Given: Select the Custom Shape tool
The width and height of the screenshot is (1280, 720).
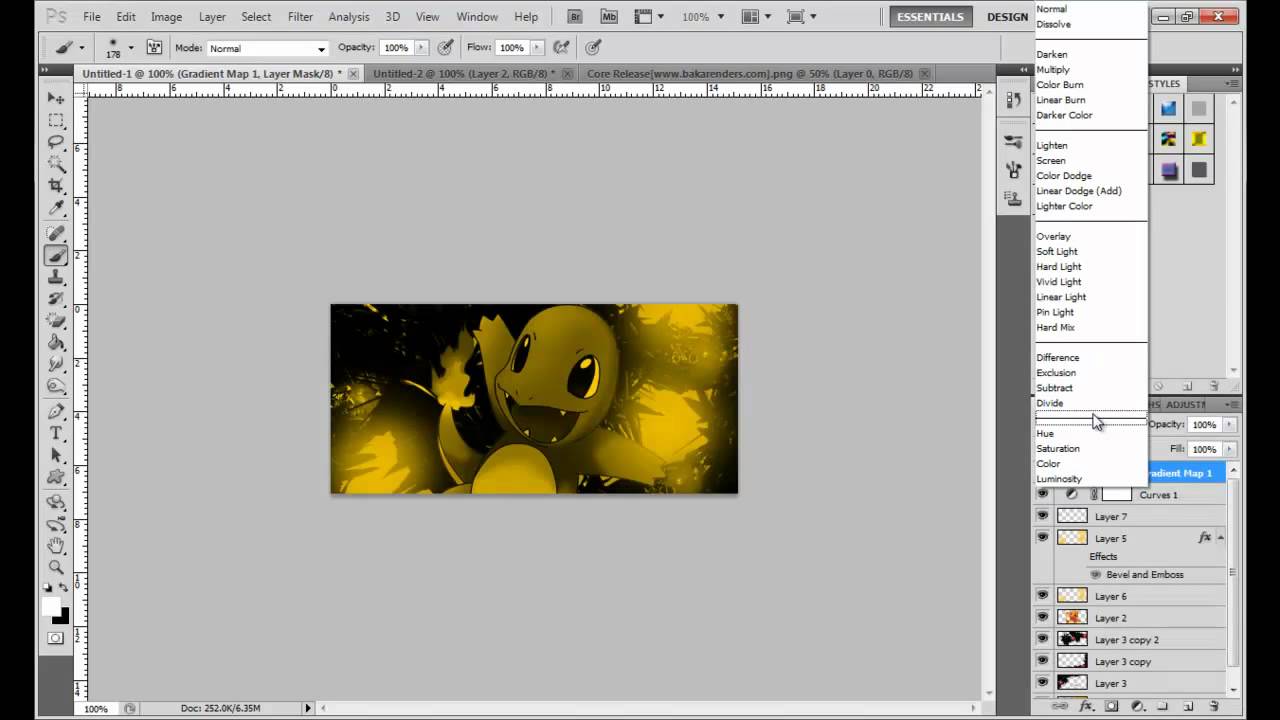Looking at the screenshot, I should coord(56,477).
